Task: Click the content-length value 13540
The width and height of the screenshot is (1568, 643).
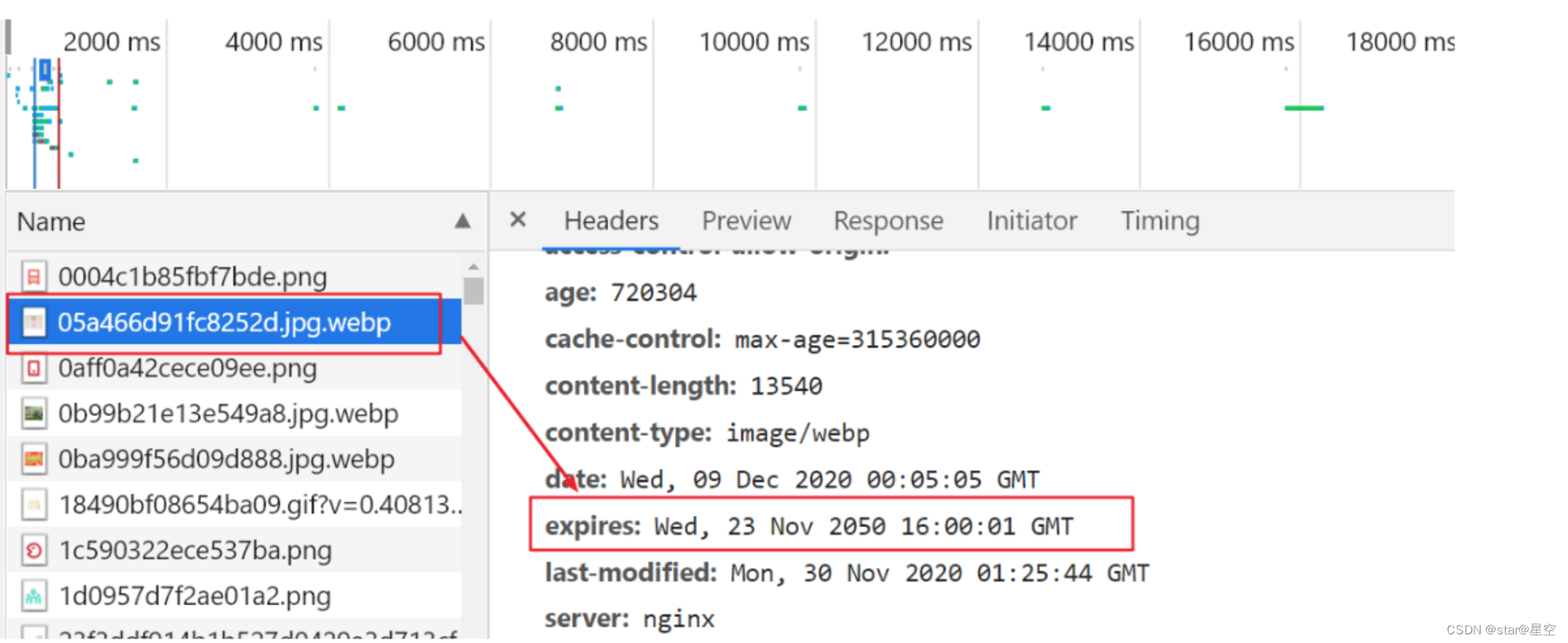Action: click(786, 386)
